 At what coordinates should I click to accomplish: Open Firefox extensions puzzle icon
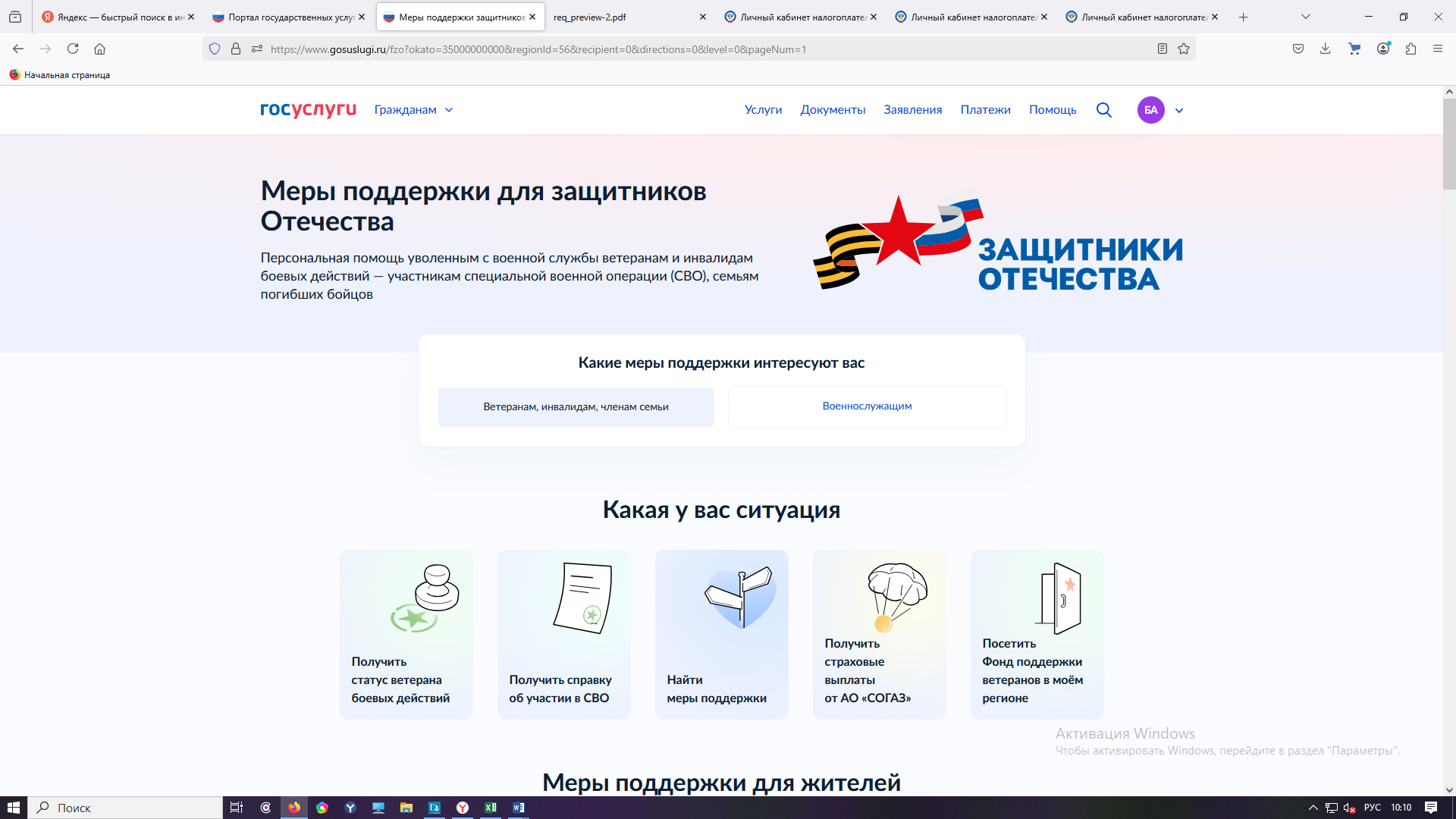[x=1410, y=49]
